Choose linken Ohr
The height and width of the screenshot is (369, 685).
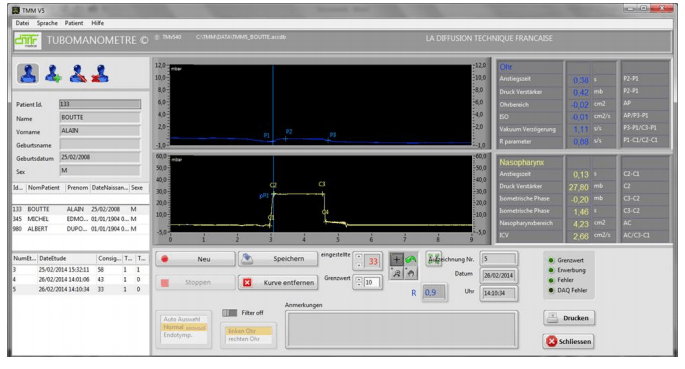[x=248, y=331]
